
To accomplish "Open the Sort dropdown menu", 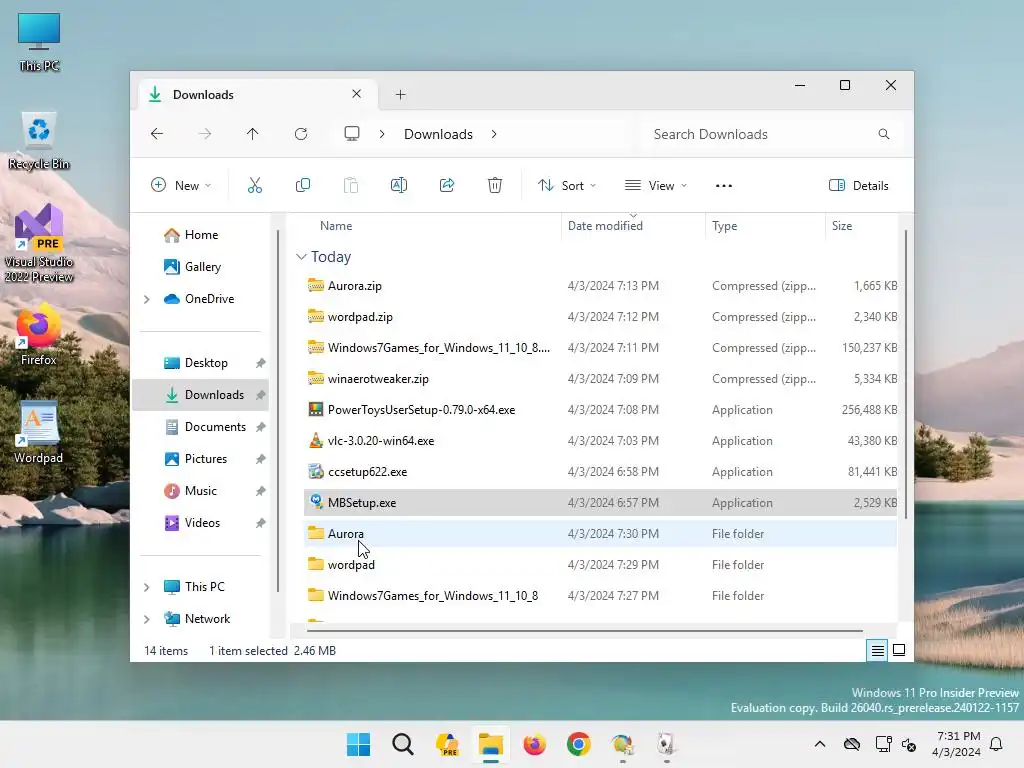I will [x=566, y=185].
